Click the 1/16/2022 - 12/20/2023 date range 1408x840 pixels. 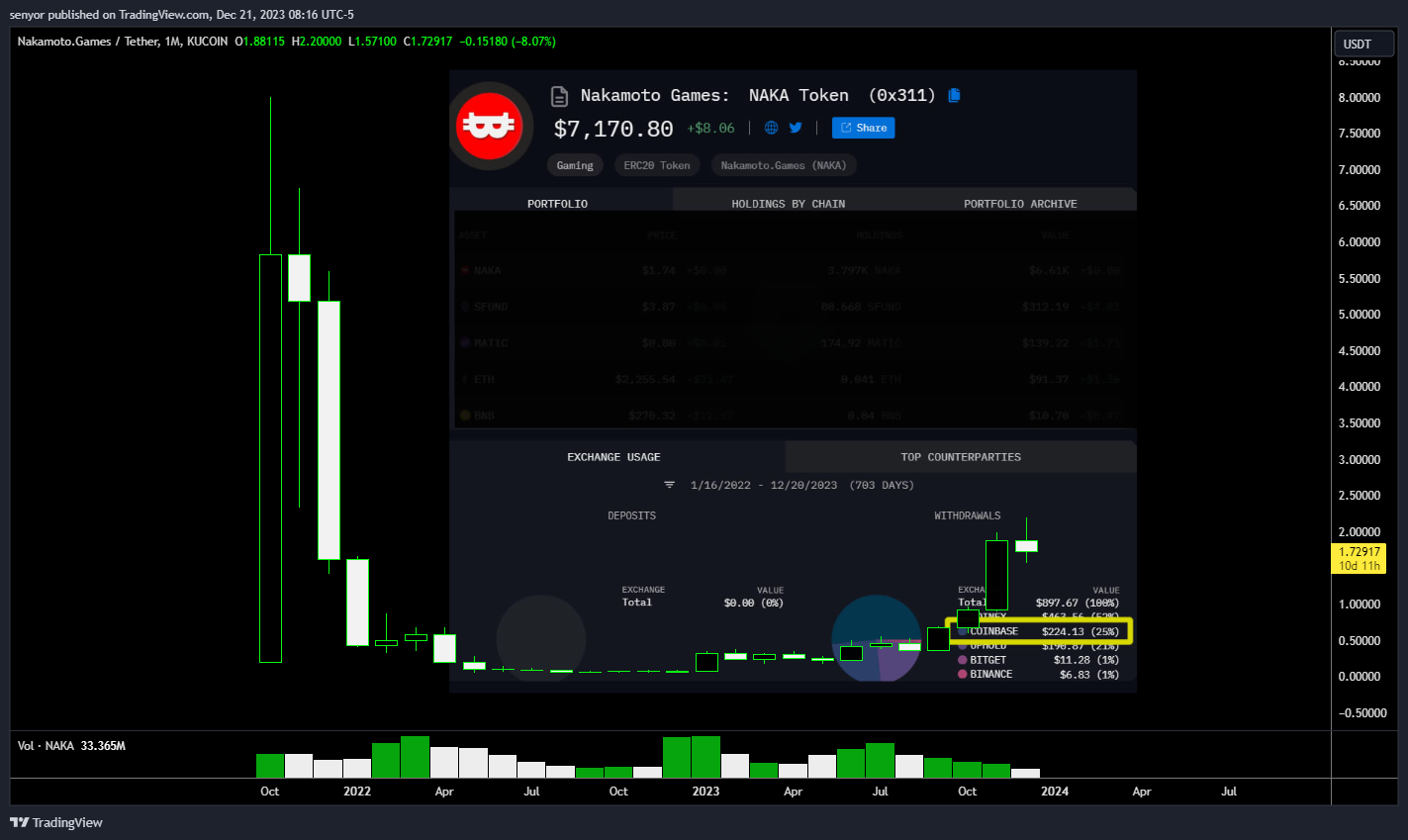[802, 485]
